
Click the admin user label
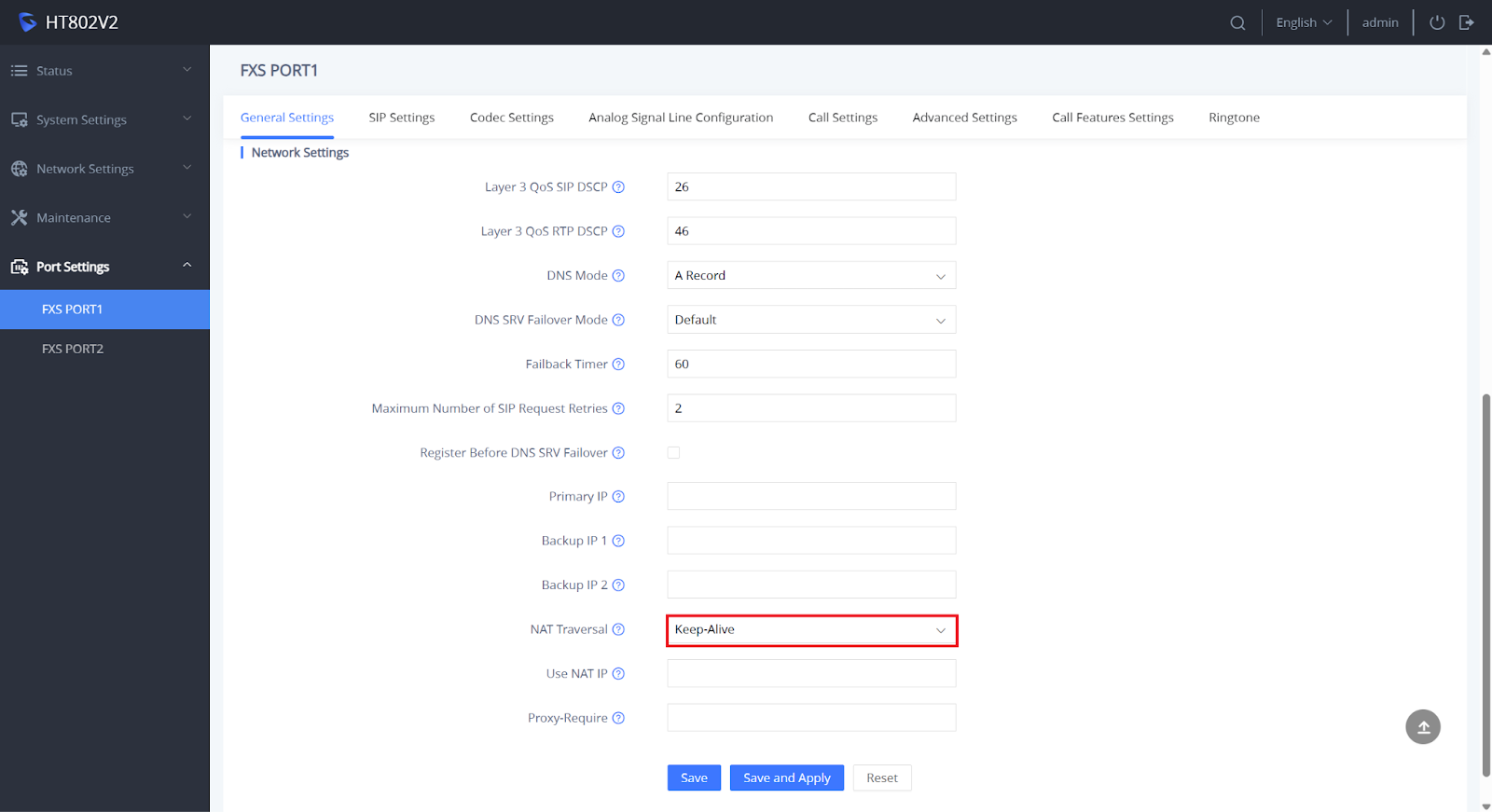click(x=1380, y=22)
